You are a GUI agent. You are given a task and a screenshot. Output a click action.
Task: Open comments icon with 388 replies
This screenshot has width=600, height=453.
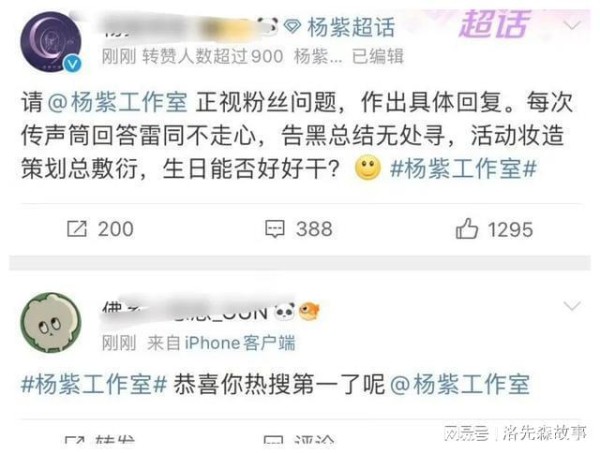tap(275, 229)
